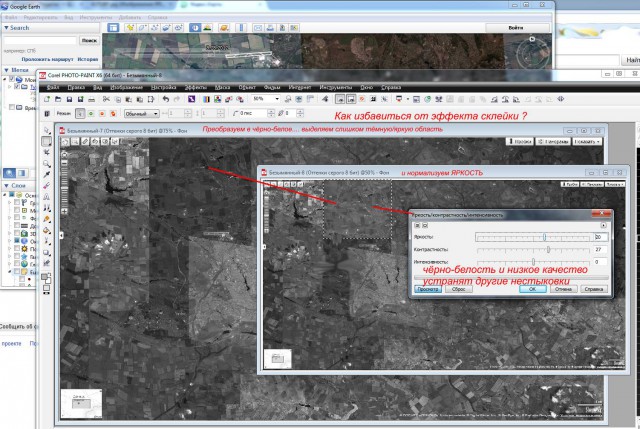Toggle the Мои места checkbox in Метки
The width and height of the screenshot is (640, 429).
(12, 79)
